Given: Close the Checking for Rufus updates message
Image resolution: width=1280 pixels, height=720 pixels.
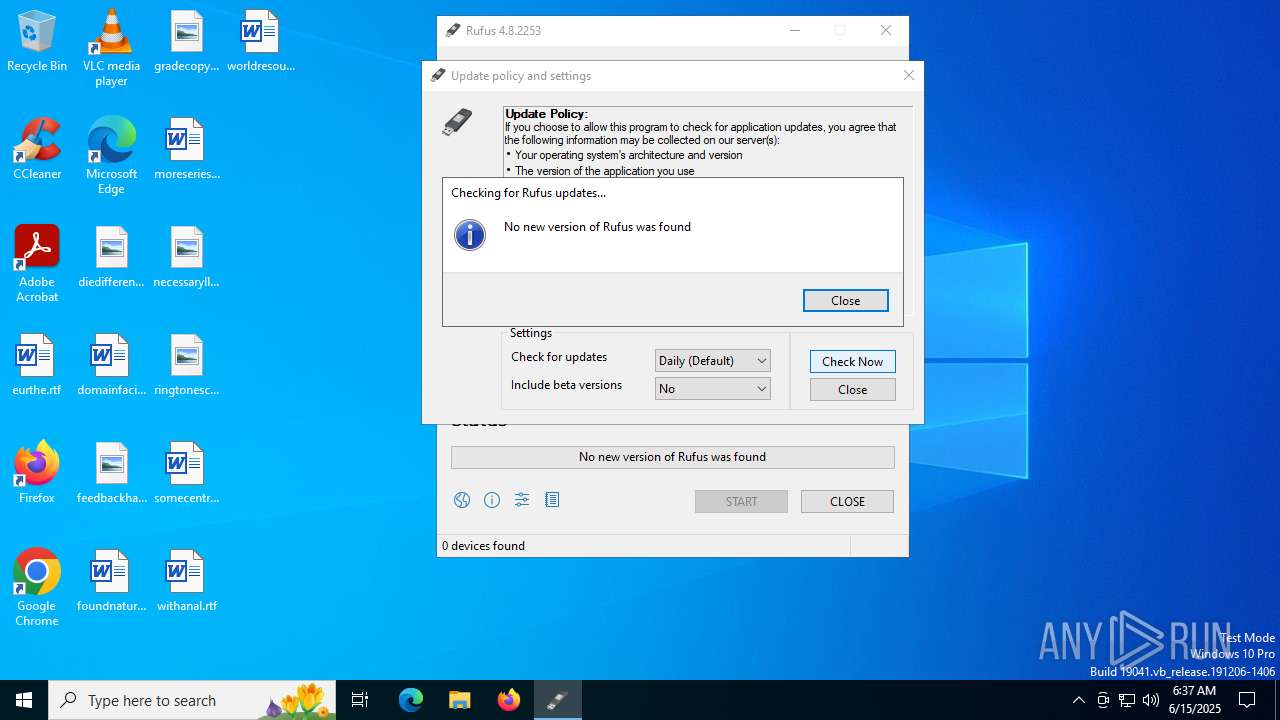Looking at the screenshot, I should 846,300.
